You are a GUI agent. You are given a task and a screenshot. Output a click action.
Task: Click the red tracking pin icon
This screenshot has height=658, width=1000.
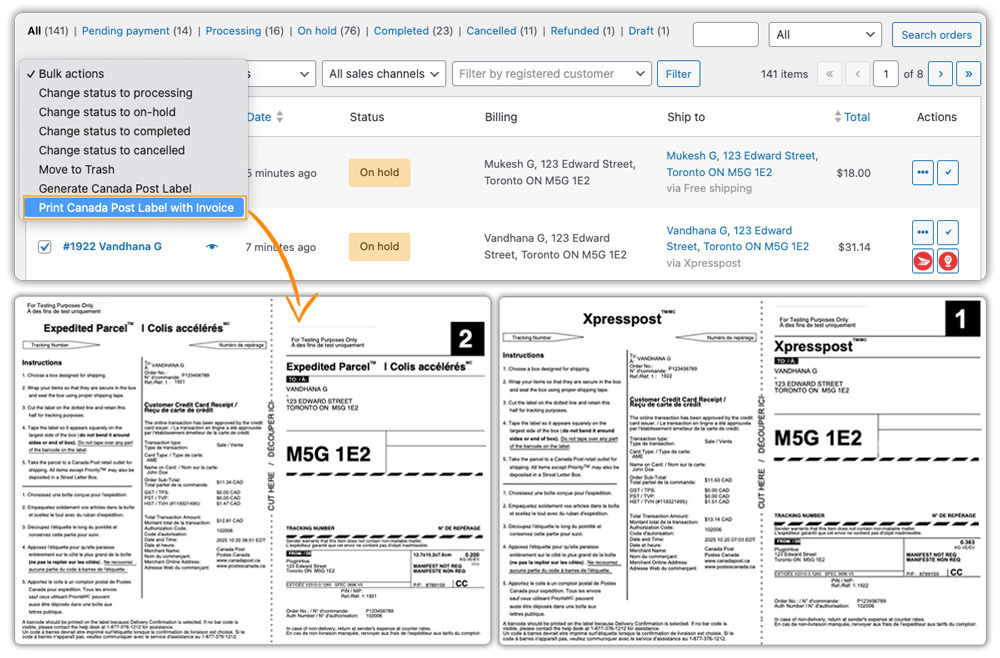(x=948, y=262)
